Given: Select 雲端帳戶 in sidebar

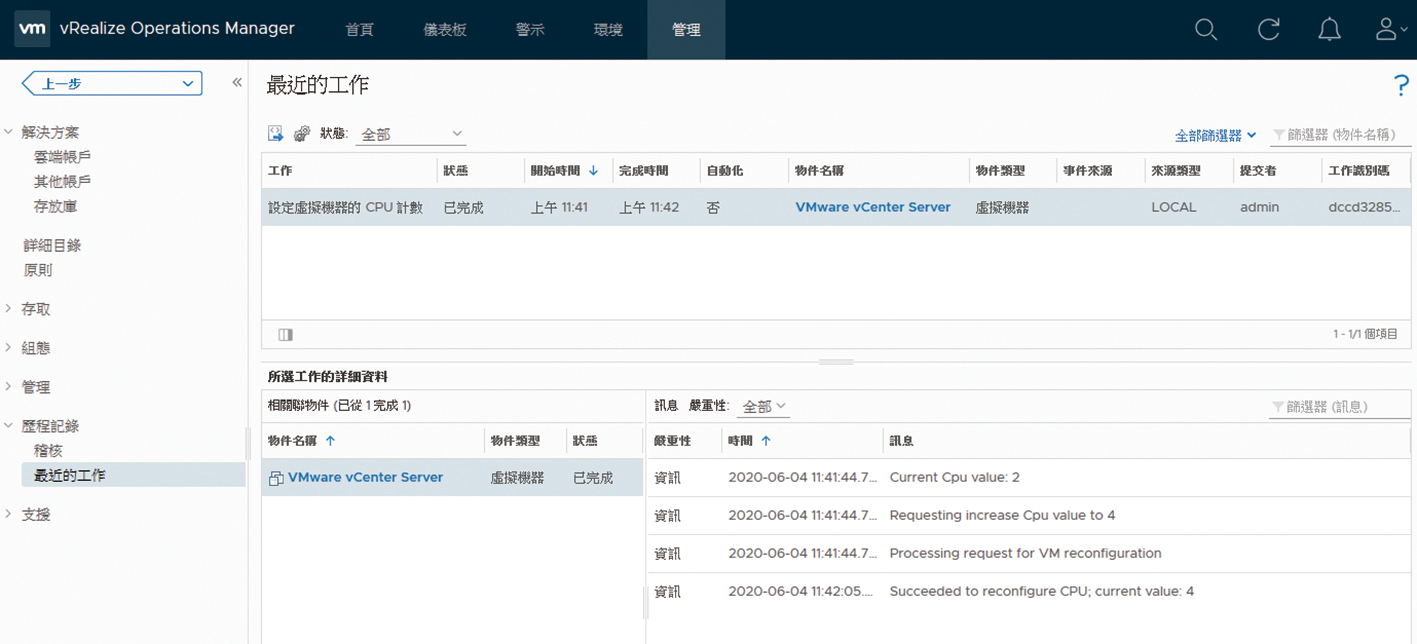Looking at the screenshot, I should point(62,157).
